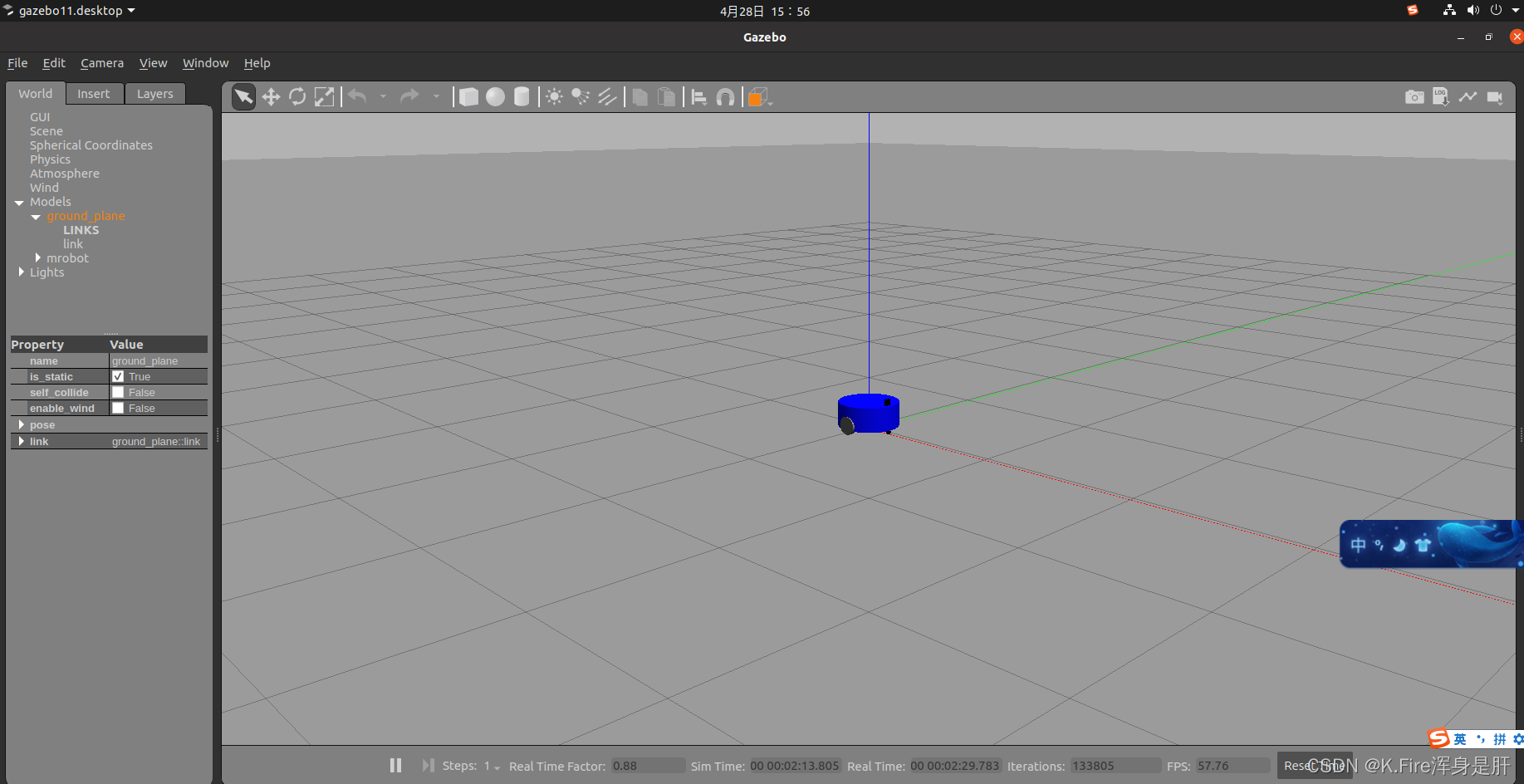Click the ground_plane name value cell

(x=159, y=360)
